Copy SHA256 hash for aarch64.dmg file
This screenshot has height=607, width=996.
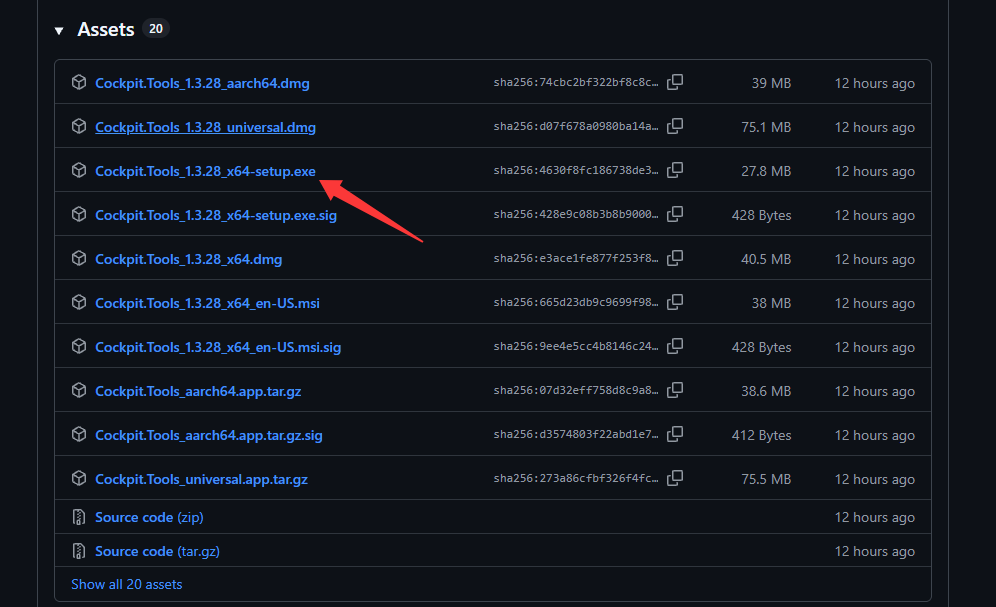pyautogui.click(x=675, y=82)
